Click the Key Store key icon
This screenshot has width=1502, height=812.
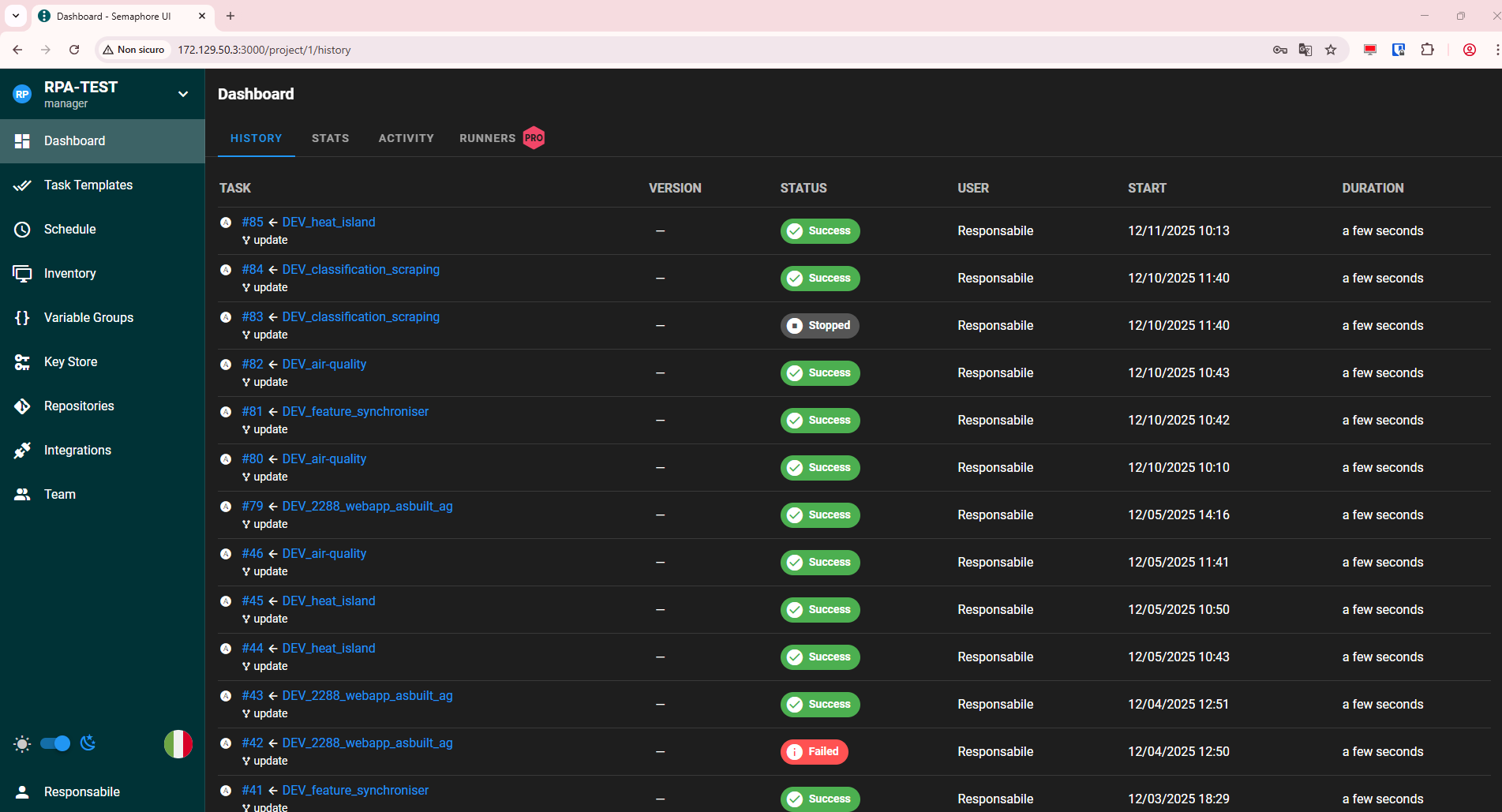(x=22, y=362)
